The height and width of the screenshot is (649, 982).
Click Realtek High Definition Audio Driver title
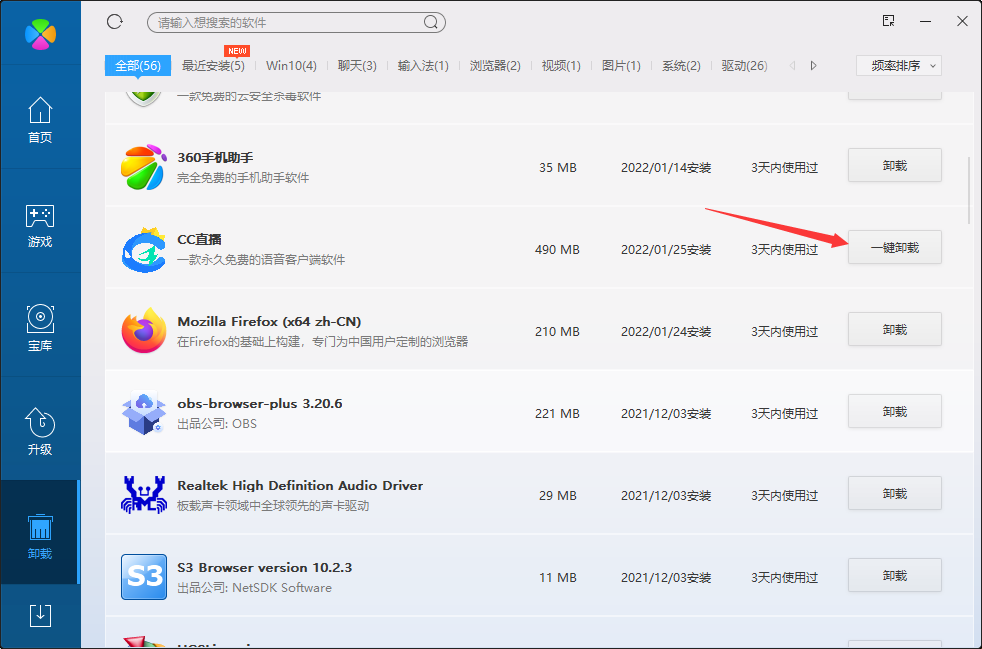300,485
